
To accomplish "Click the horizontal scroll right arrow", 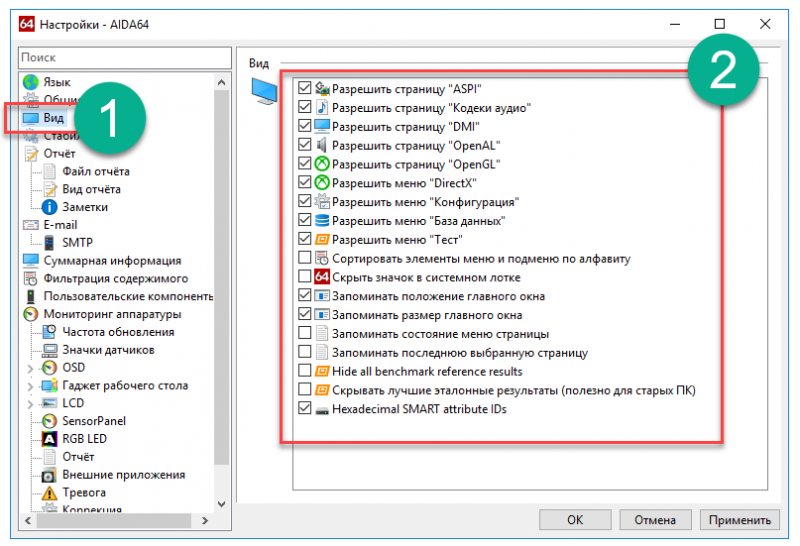I will (205, 520).
